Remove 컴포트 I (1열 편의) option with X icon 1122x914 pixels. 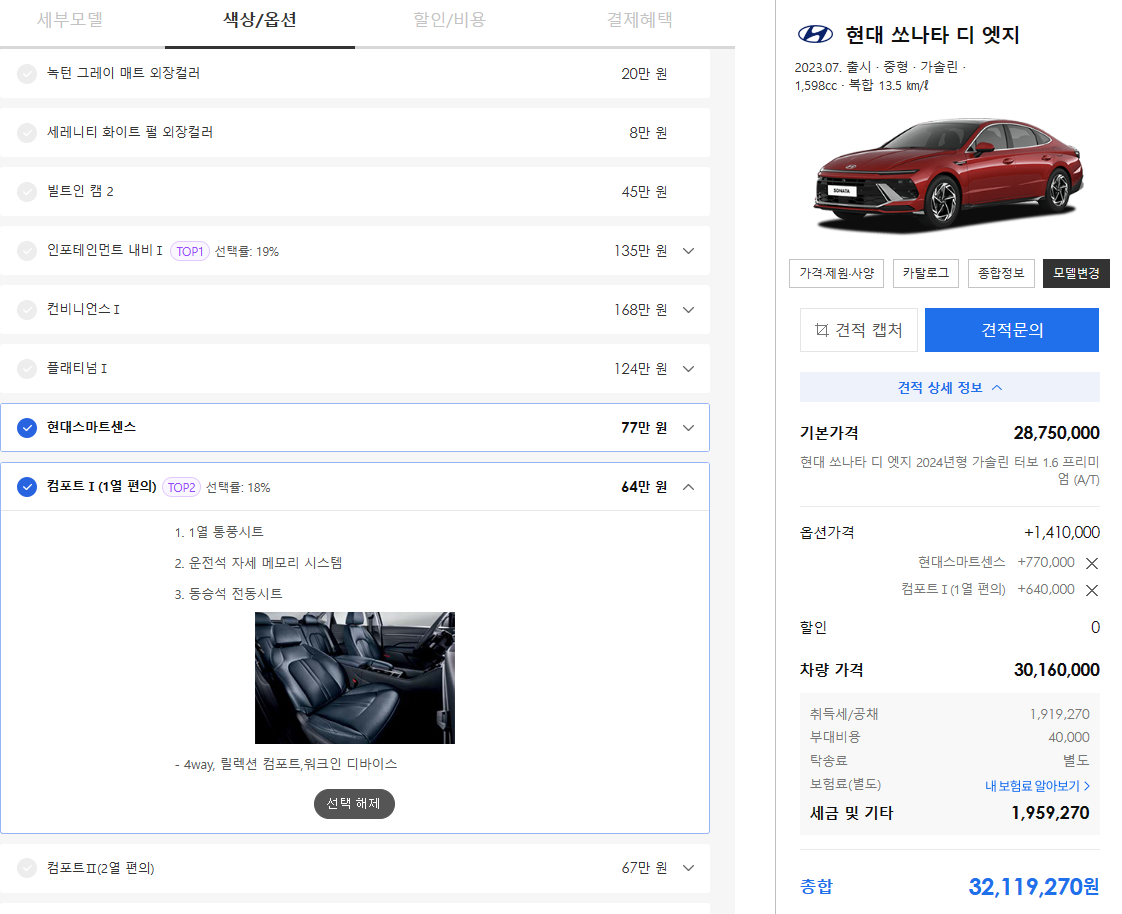pyautogui.click(x=1092, y=590)
